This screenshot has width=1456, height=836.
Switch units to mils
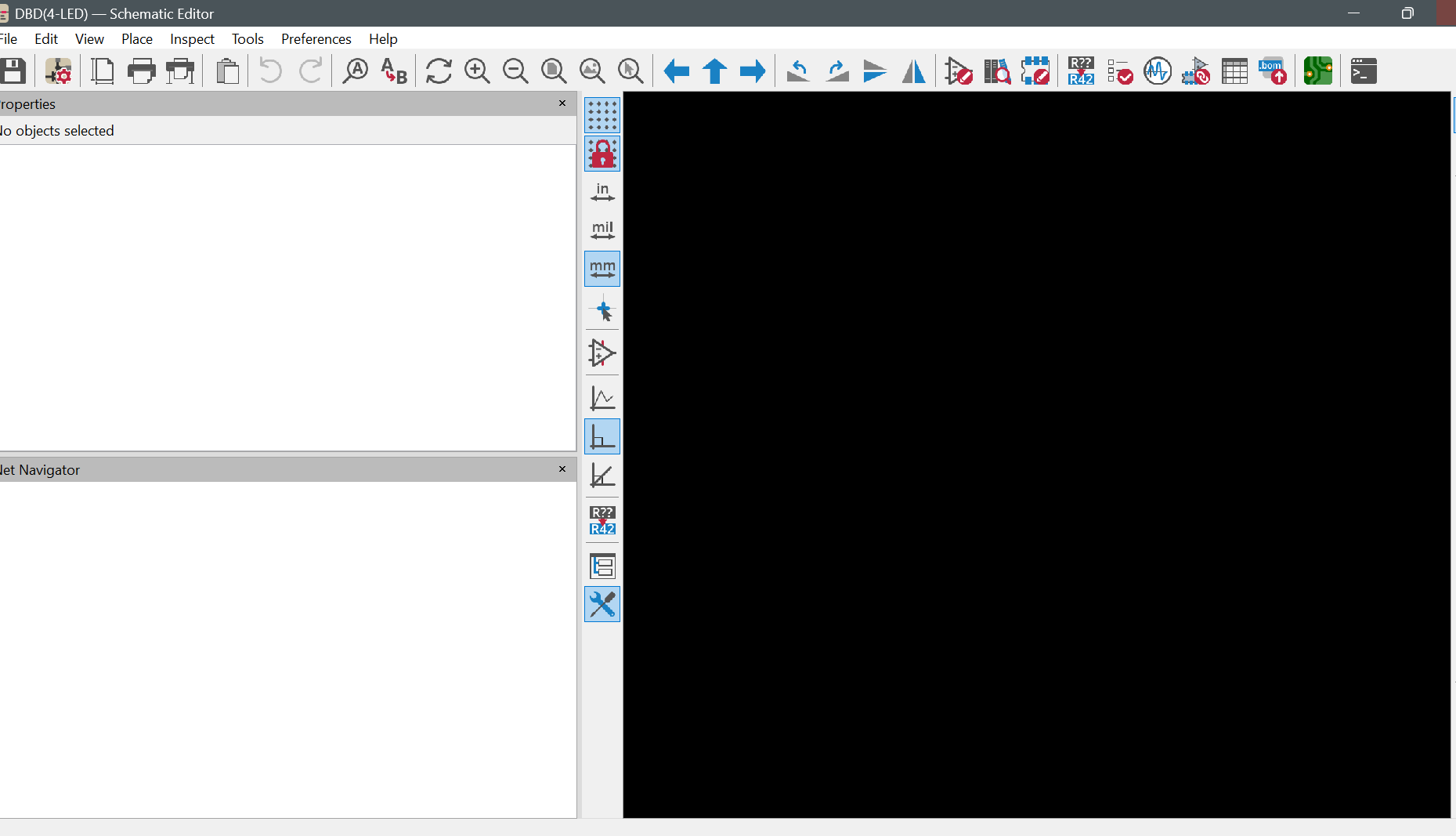602,230
